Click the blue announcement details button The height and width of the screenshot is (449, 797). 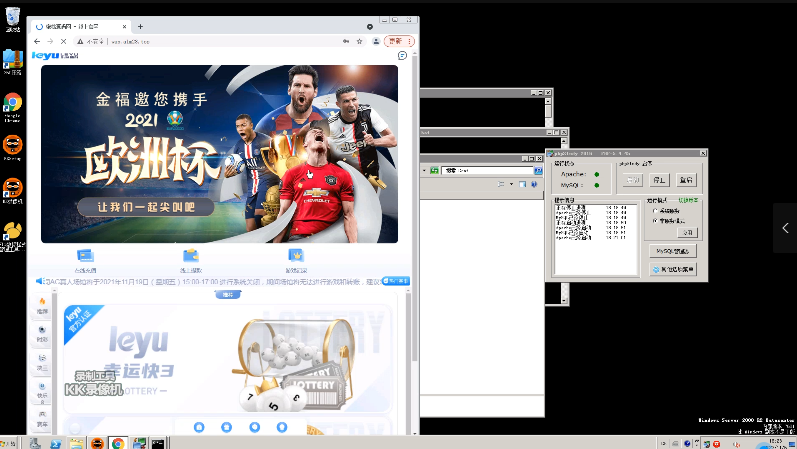coord(396,281)
